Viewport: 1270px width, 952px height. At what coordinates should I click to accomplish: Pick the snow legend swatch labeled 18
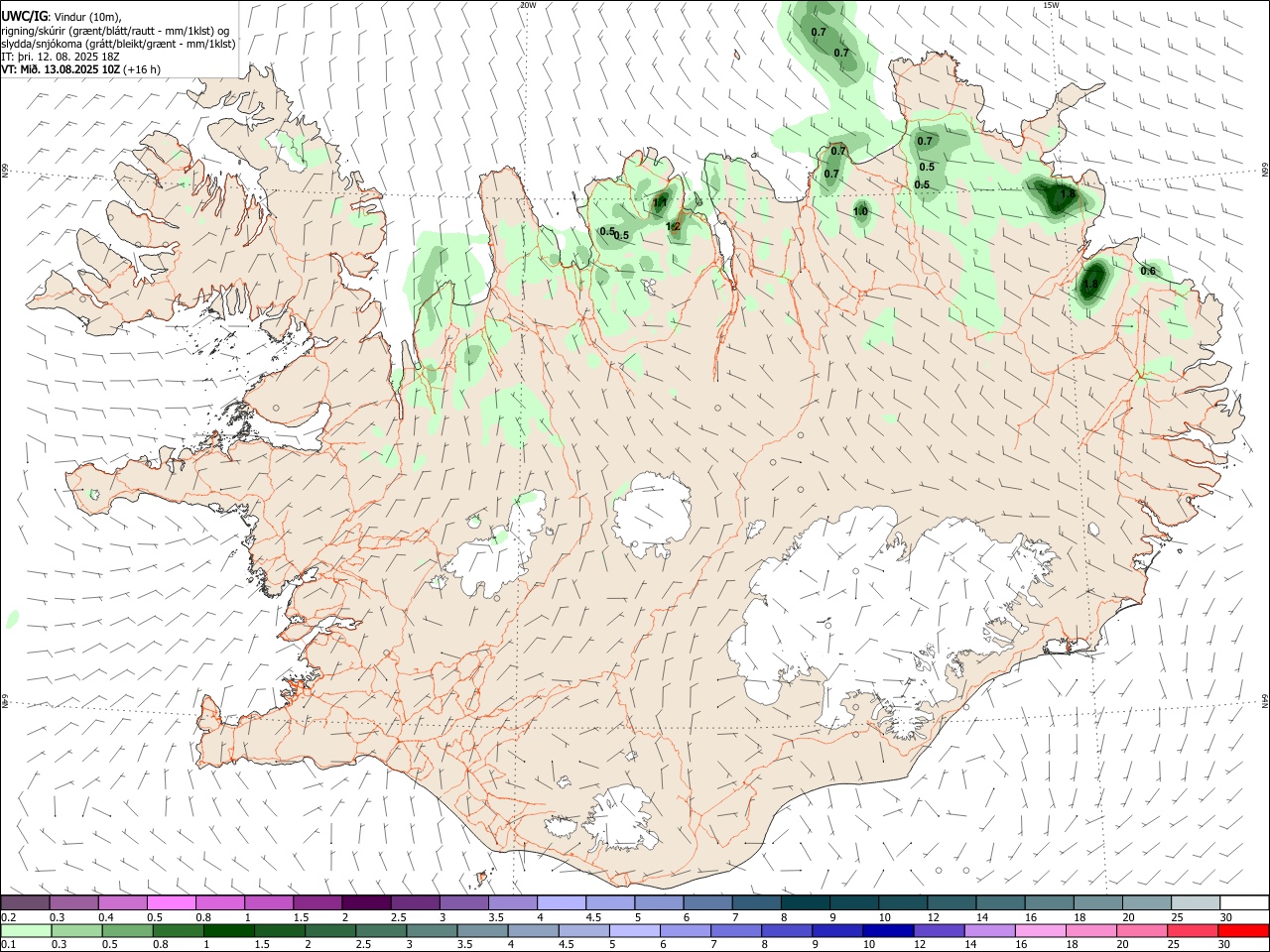[1098, 902]
